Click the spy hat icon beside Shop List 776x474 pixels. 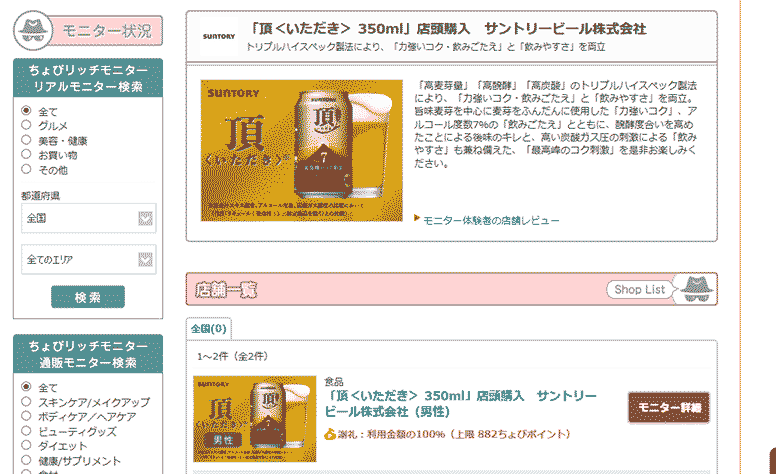click(696, 288)
